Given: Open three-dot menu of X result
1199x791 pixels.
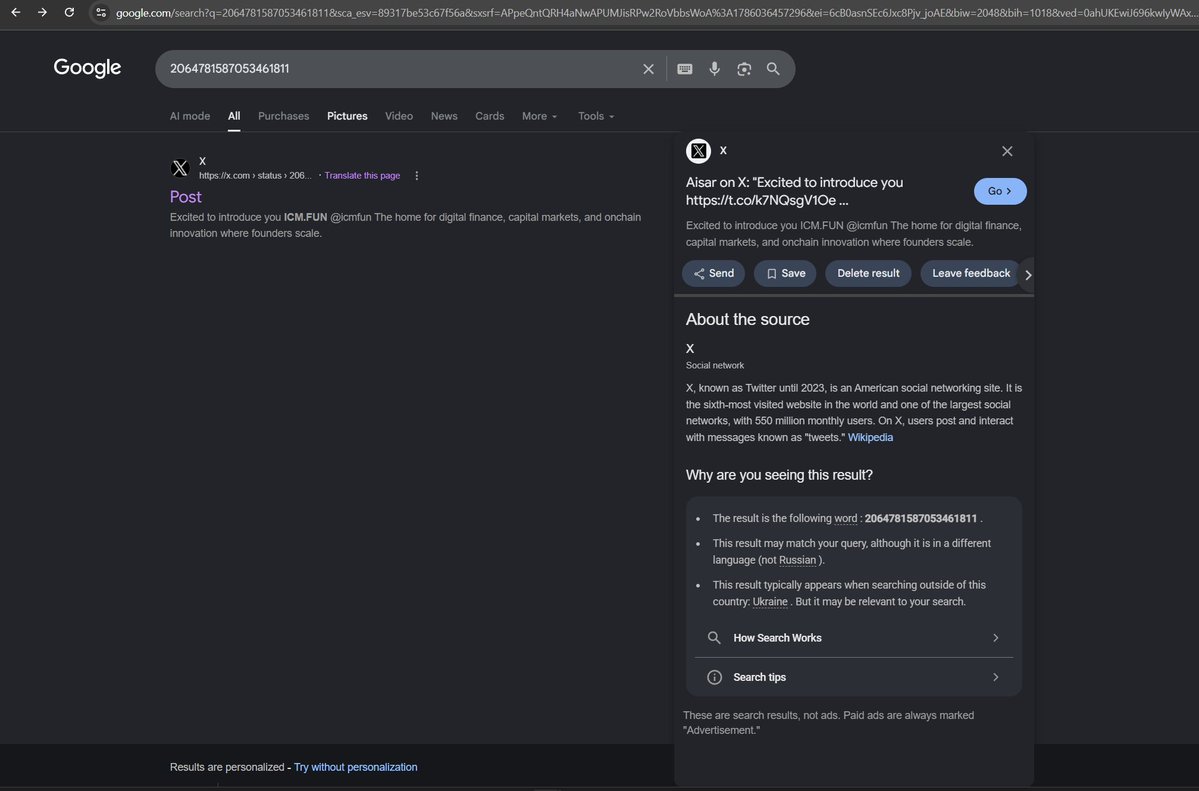Looking at the screenshot, I should [x=417, y=175].
